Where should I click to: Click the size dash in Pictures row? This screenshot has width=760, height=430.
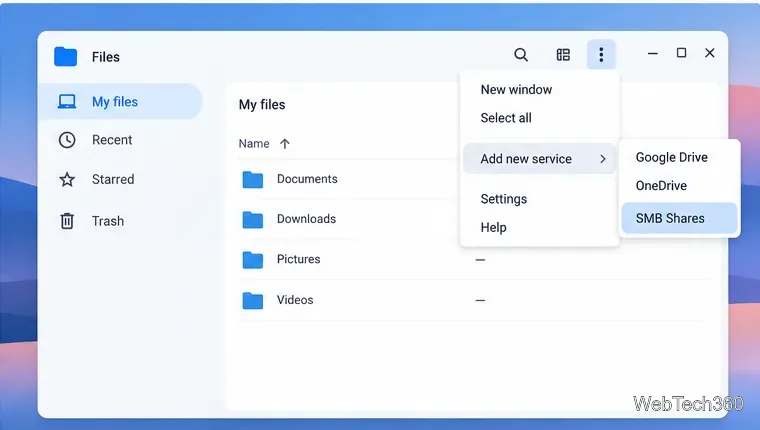coord(480,260)
